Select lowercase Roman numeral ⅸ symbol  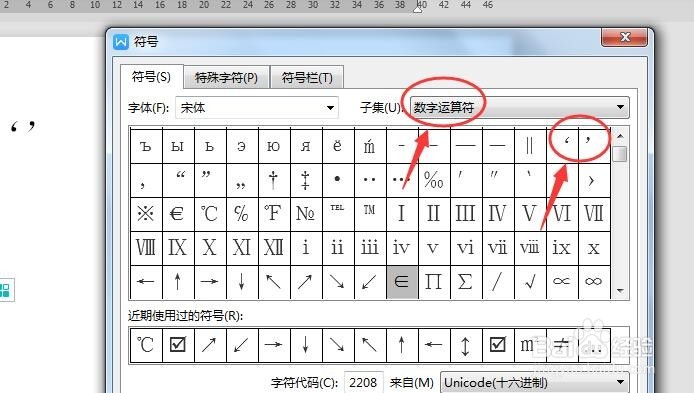click(x=561, y=248)
